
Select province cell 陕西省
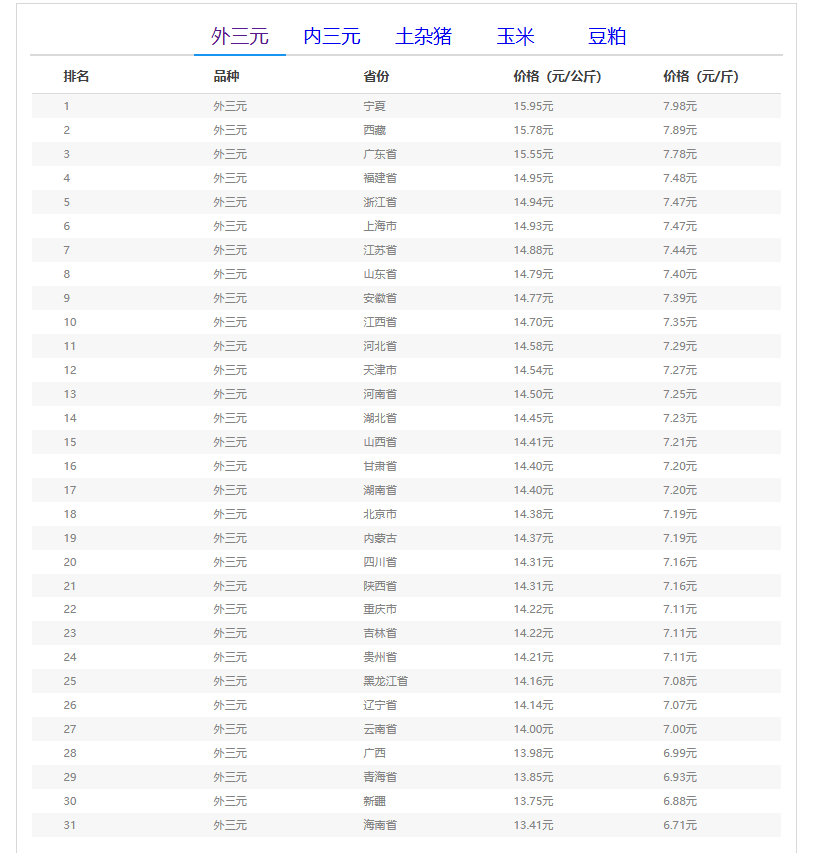tap(380, 586)
